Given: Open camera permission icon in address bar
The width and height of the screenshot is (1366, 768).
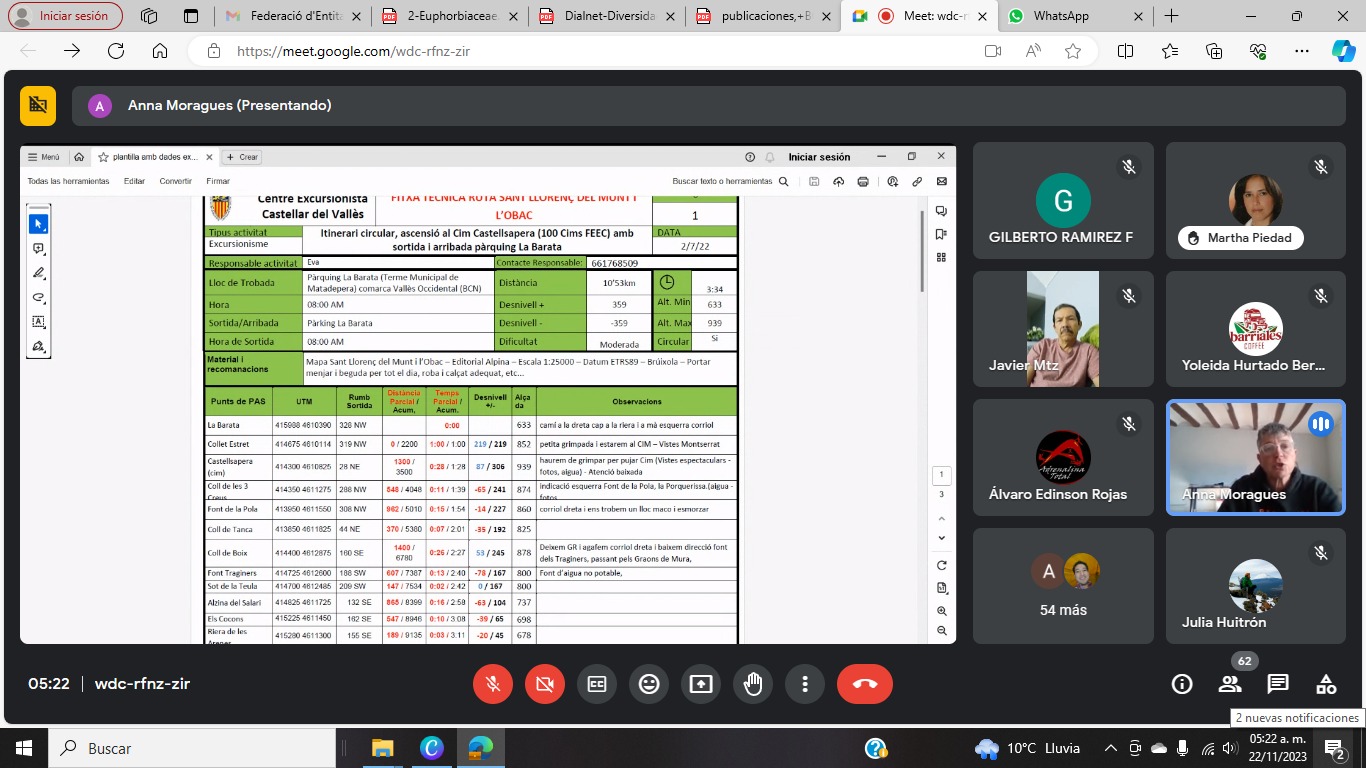Looking at the screenshot, I should coord(992,51).
